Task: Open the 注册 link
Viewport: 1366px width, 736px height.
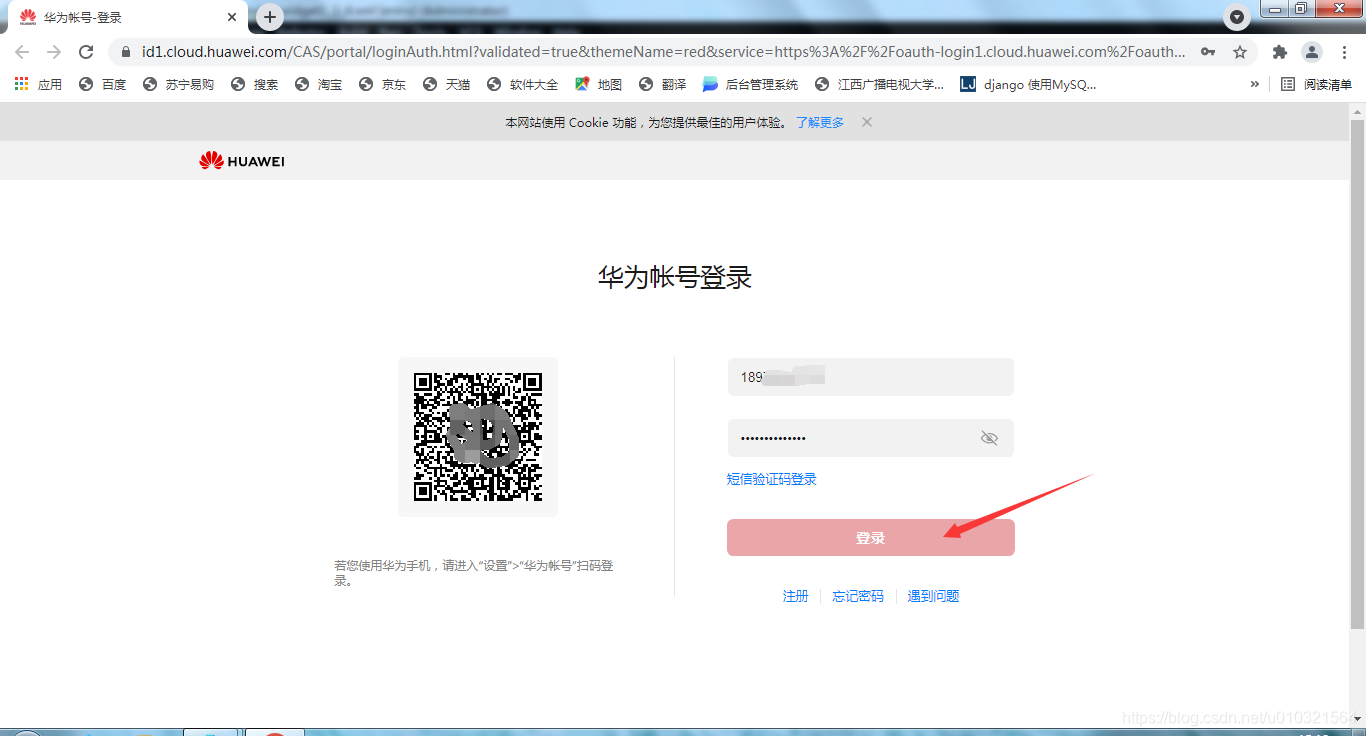Action: (x=796, y=596)
